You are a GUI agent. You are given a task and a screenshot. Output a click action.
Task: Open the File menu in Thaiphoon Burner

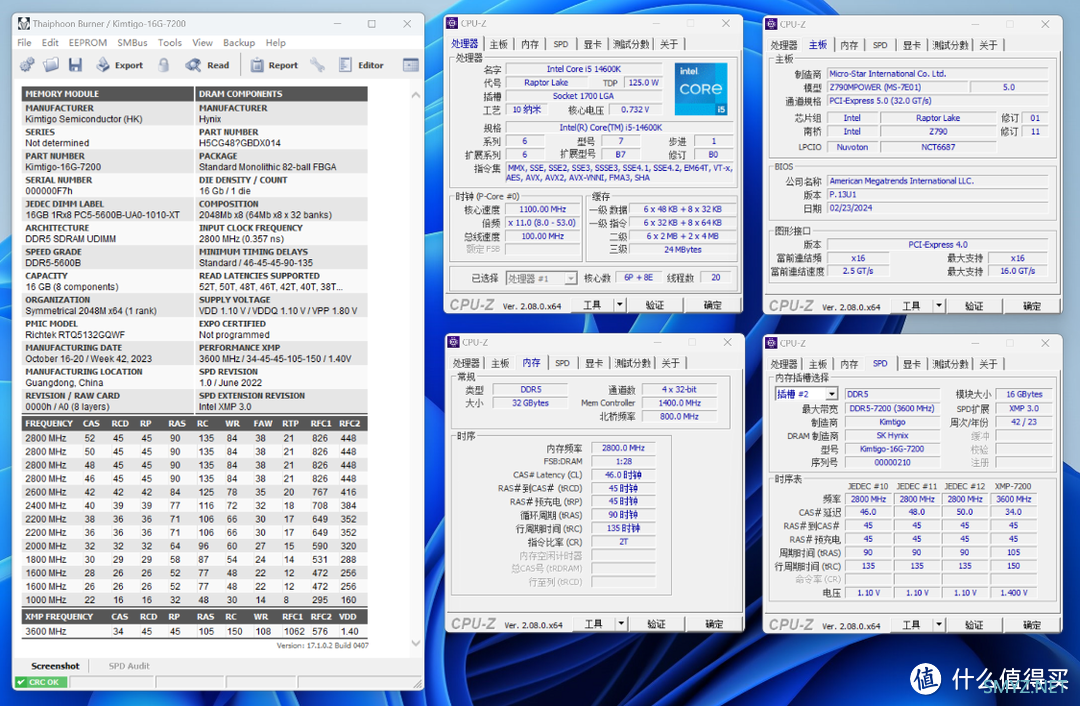pyautogui.click(x=24, y=43)
